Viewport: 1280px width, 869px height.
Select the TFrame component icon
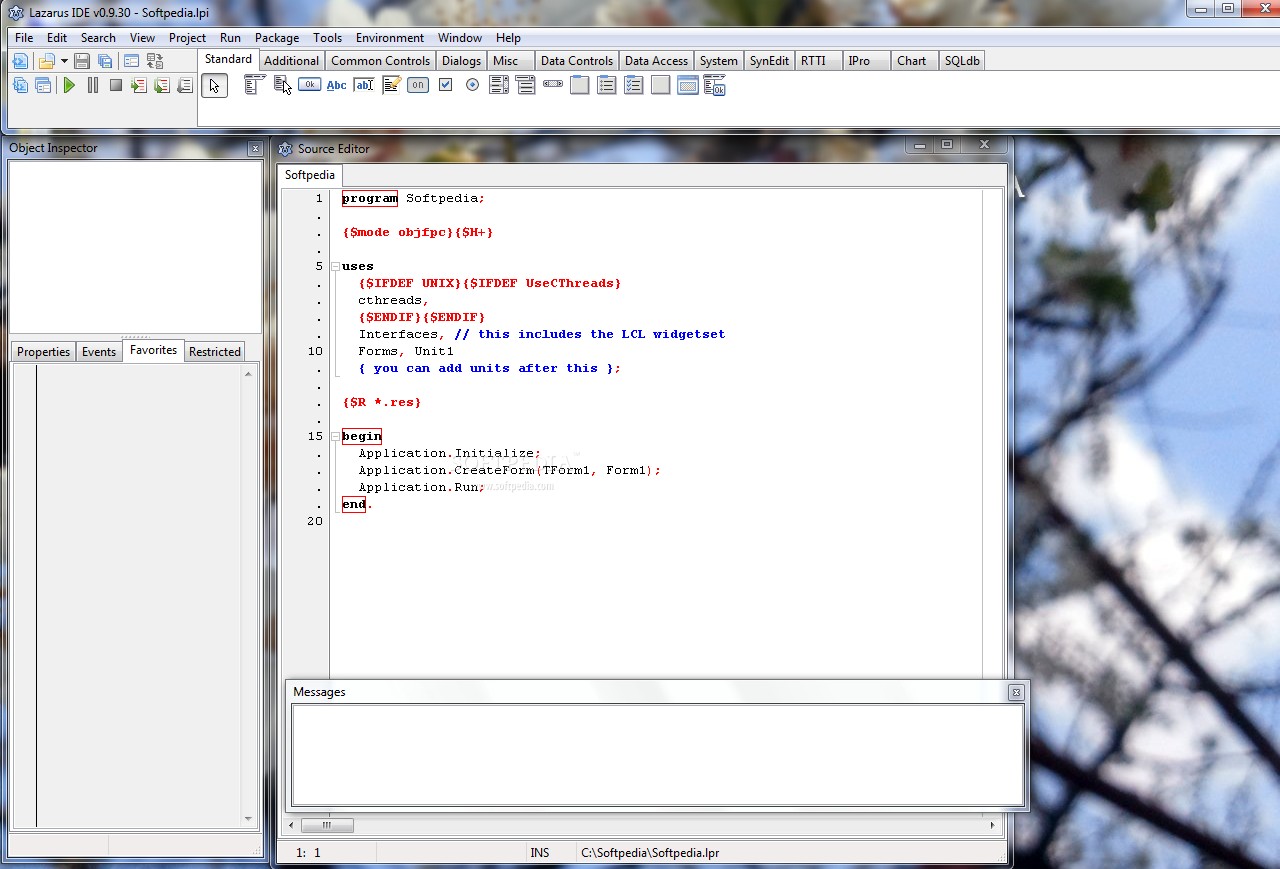pyautogui.click(x=688, y=85)
